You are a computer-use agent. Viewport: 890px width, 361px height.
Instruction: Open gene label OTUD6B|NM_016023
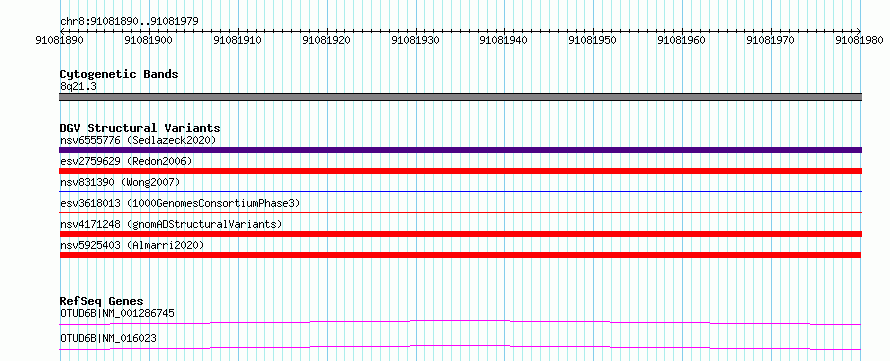pyautogui.click(x=108, y=339)
